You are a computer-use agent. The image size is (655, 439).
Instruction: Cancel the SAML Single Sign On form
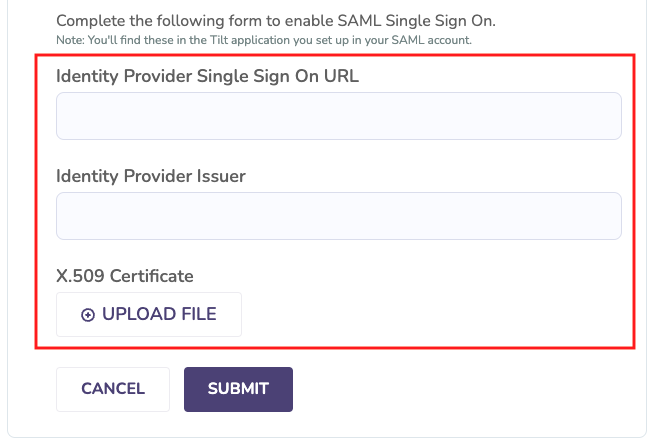click(113, 389)
